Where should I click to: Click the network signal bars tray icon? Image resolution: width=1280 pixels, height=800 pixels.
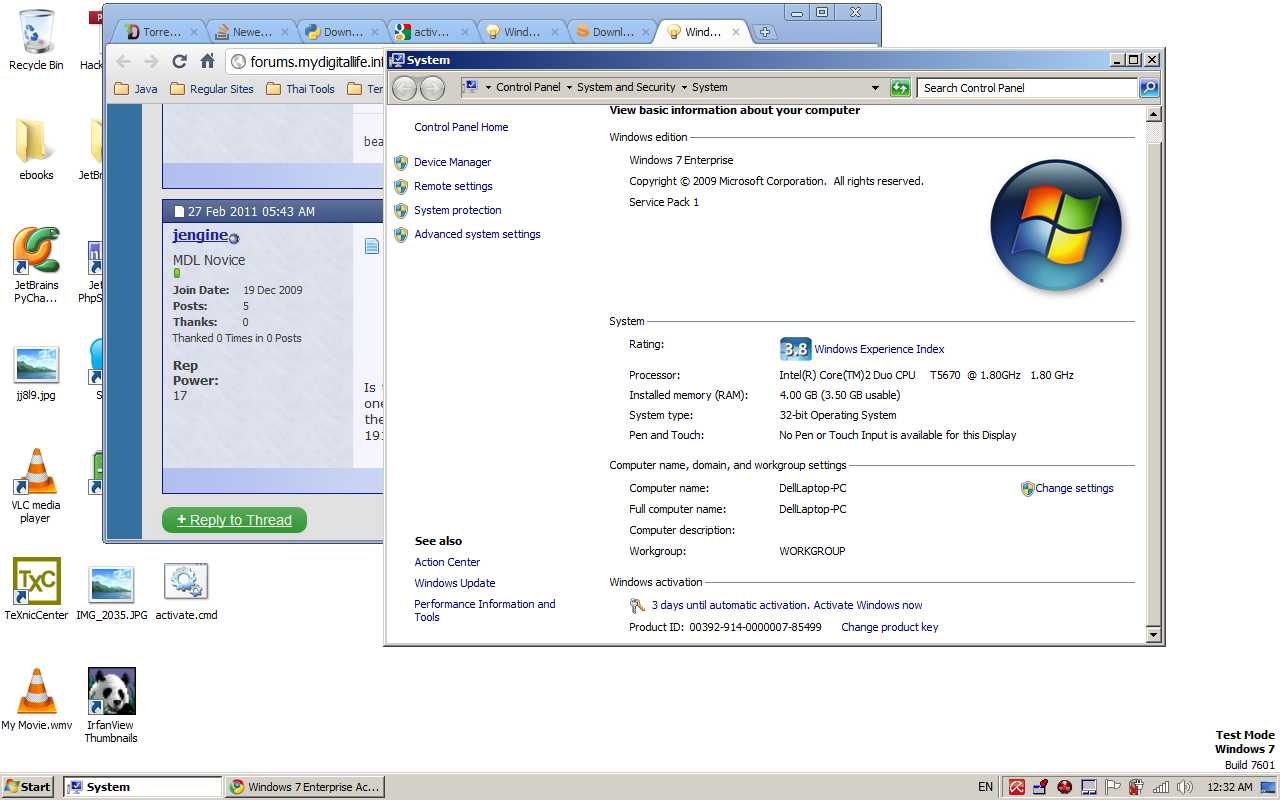point(1161,787)
